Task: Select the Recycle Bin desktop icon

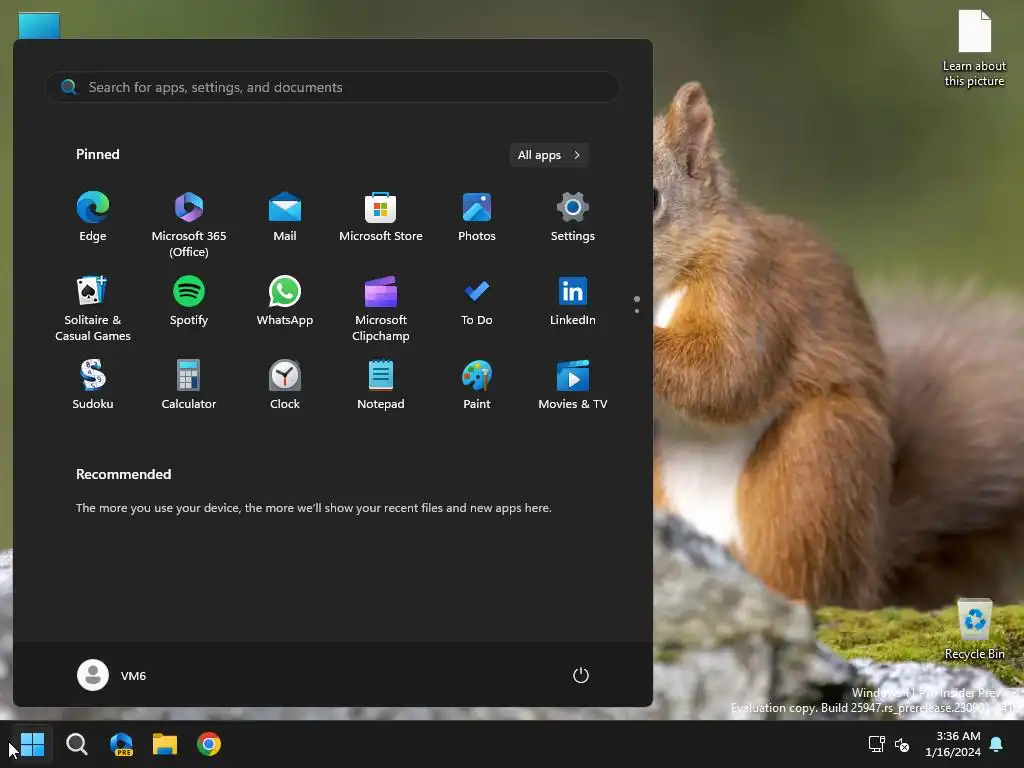Action: coord(974,629)
